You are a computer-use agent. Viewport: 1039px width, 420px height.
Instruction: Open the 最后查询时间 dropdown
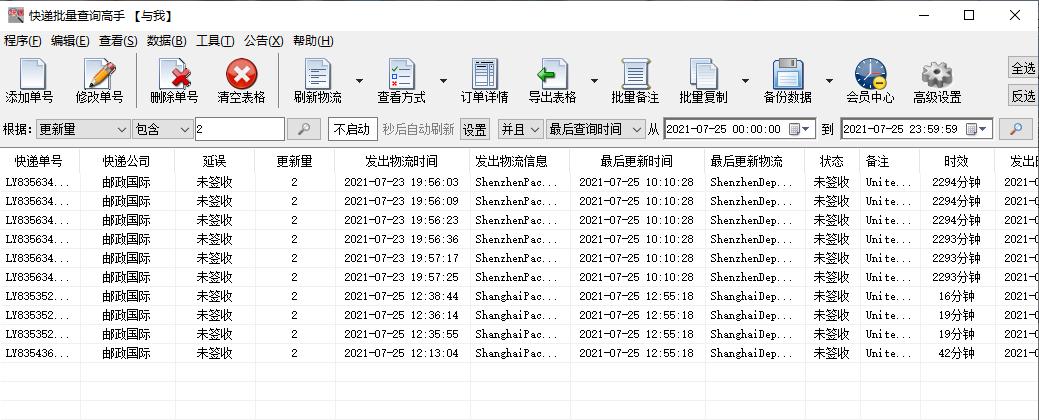click(596, 129)
